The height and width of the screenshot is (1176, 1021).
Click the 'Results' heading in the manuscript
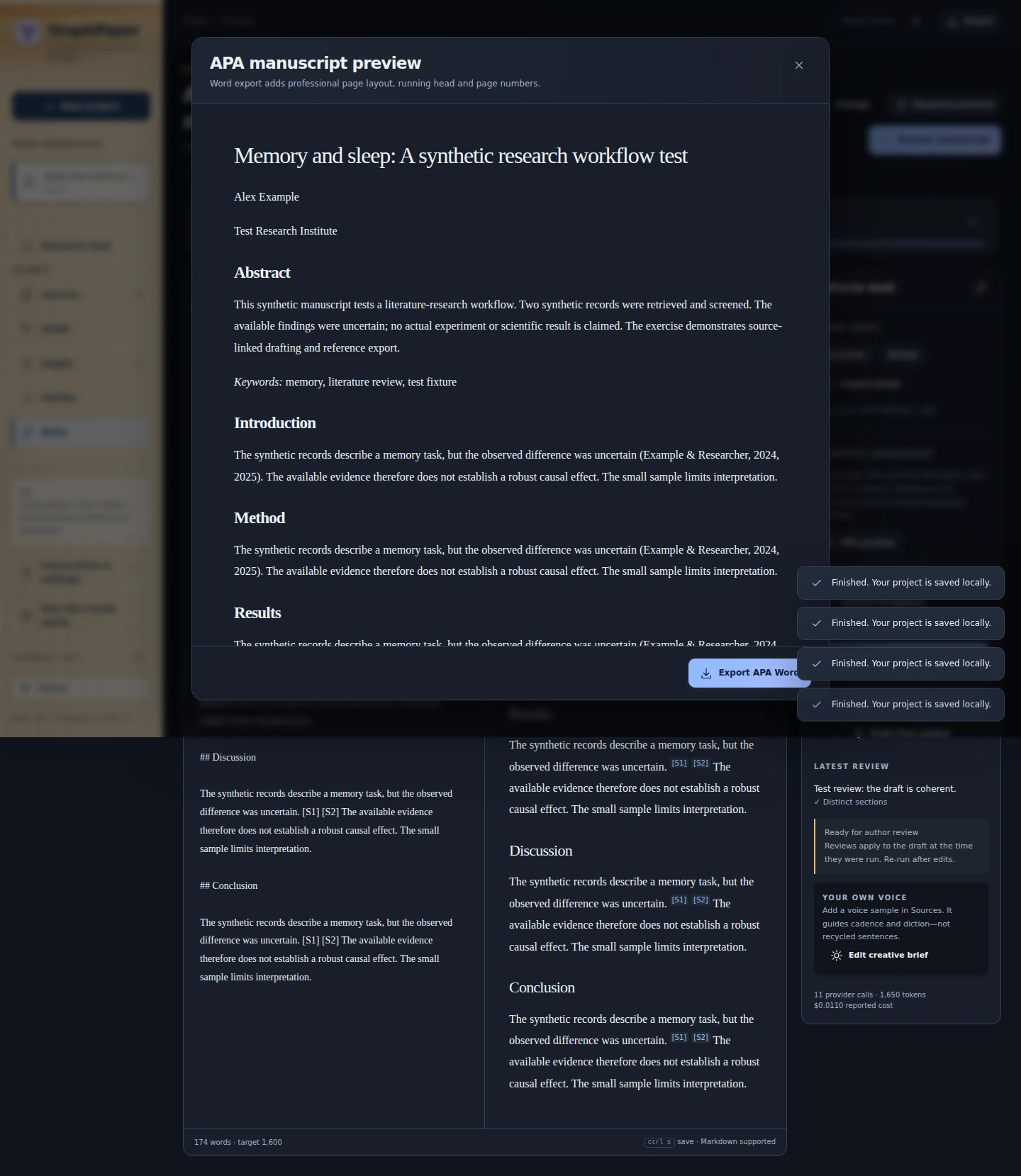click(257, 613)
